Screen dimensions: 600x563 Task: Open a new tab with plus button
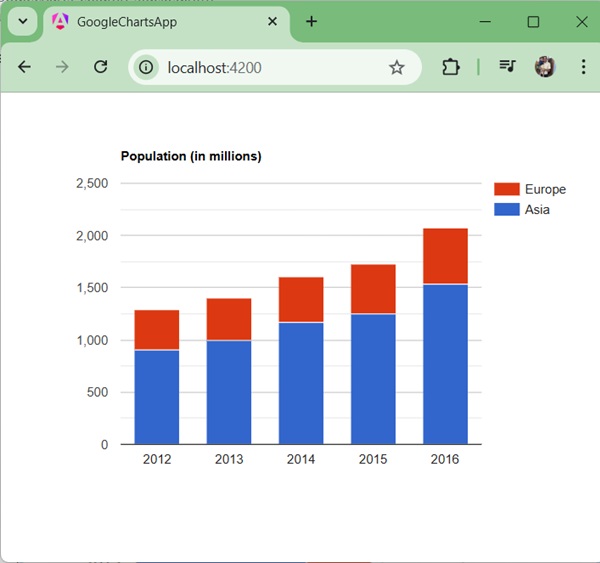click(x=311, y=21)
